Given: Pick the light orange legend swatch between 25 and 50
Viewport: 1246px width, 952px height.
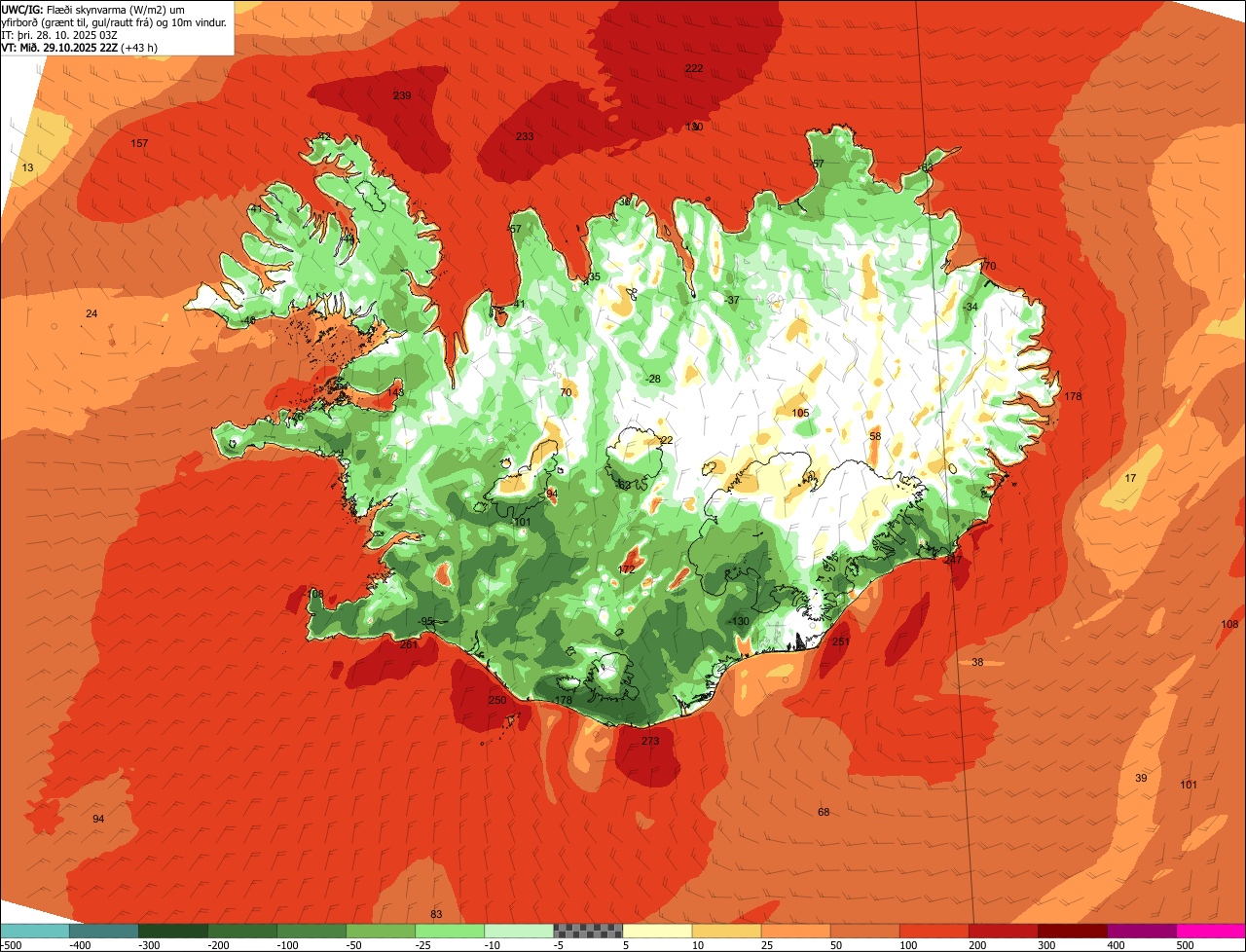Looking at the screenshot, I should [x=796, y=931].
